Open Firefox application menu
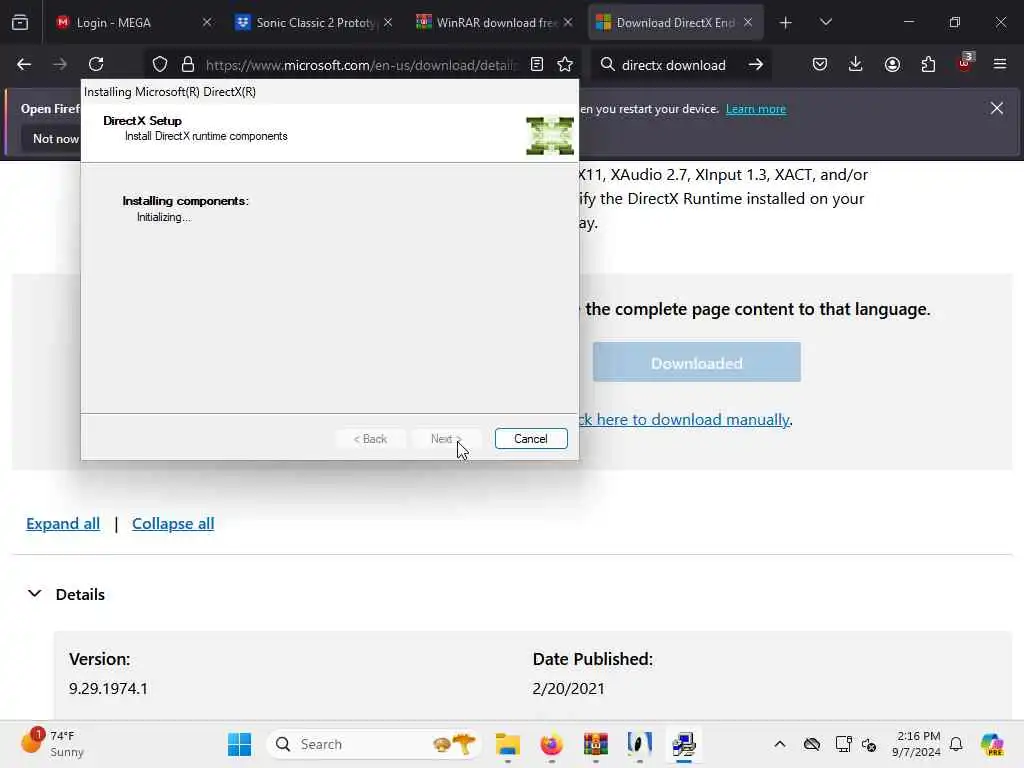This screenshot has width=1024, height=768. coord(1000,65)
